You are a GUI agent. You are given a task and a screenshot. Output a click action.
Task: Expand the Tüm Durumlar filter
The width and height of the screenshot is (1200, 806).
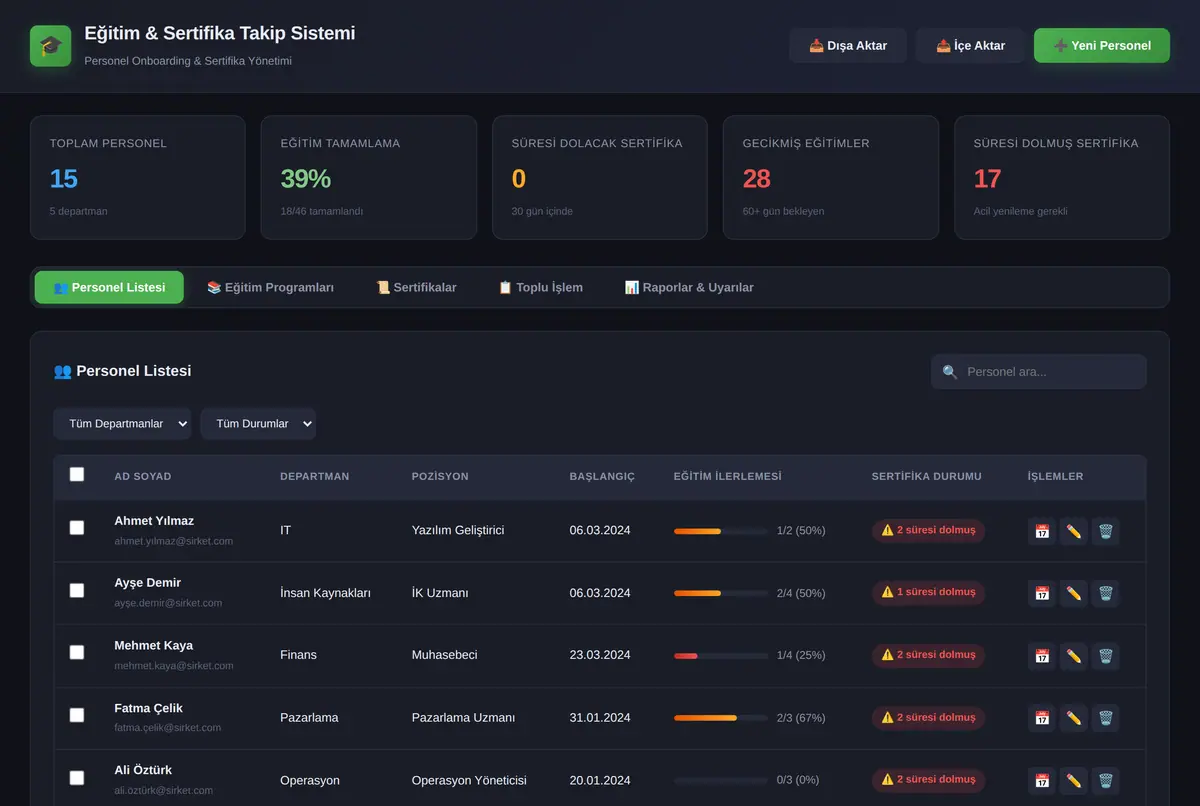(x=258, y=424)
